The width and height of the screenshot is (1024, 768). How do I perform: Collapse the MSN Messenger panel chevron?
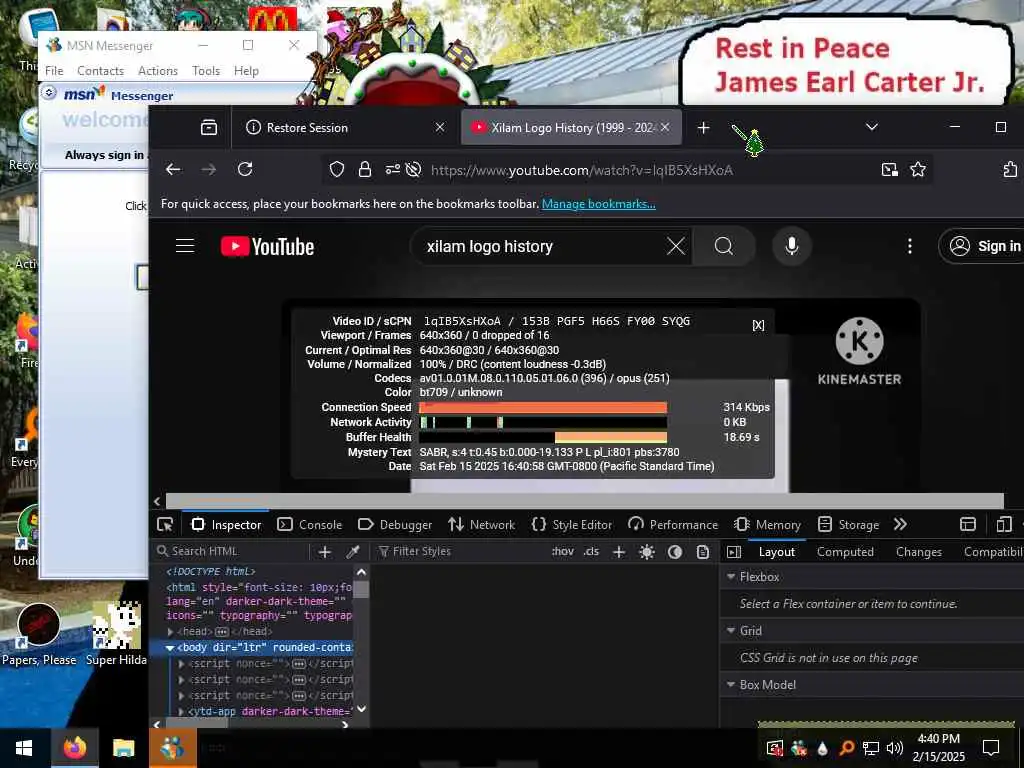49,93
